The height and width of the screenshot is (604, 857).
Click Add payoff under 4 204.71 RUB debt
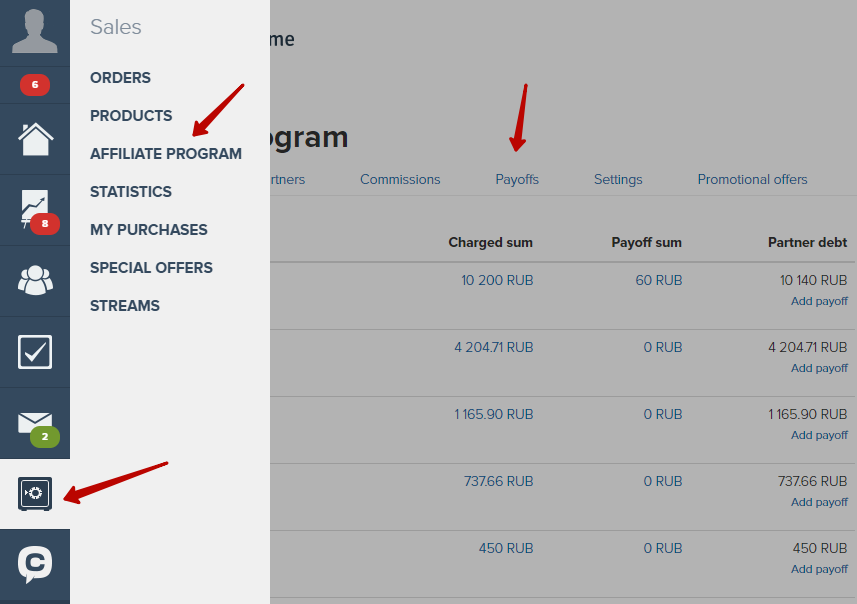tap(819, 368)
